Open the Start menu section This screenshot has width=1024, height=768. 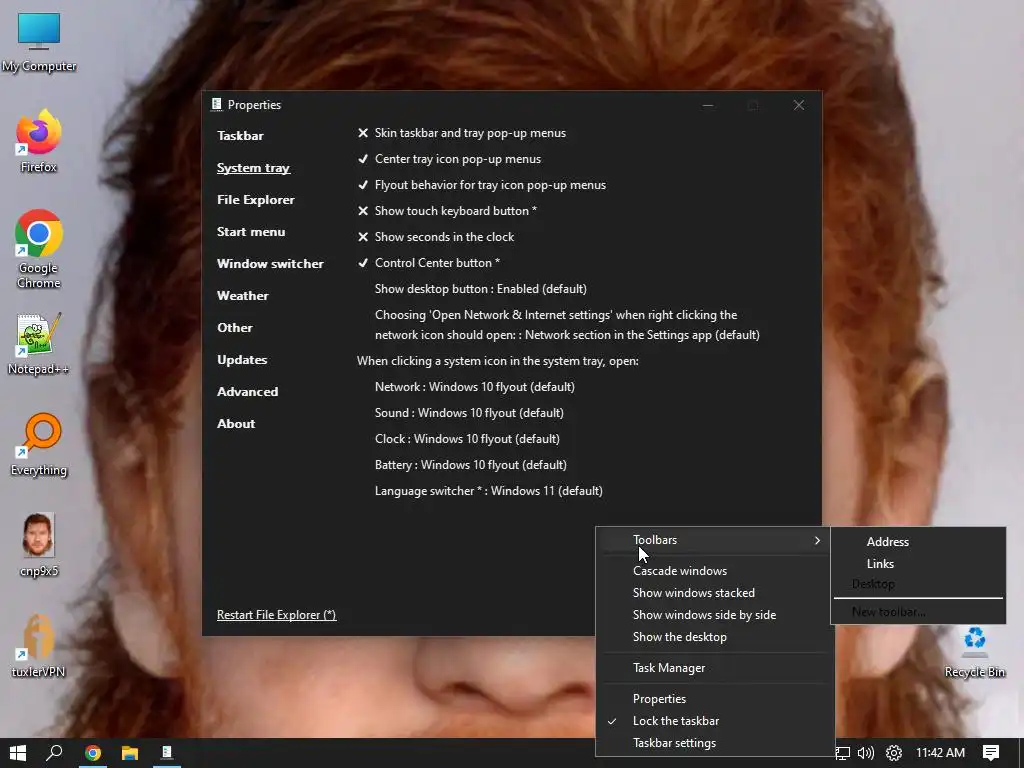click(x=251, y=232)
